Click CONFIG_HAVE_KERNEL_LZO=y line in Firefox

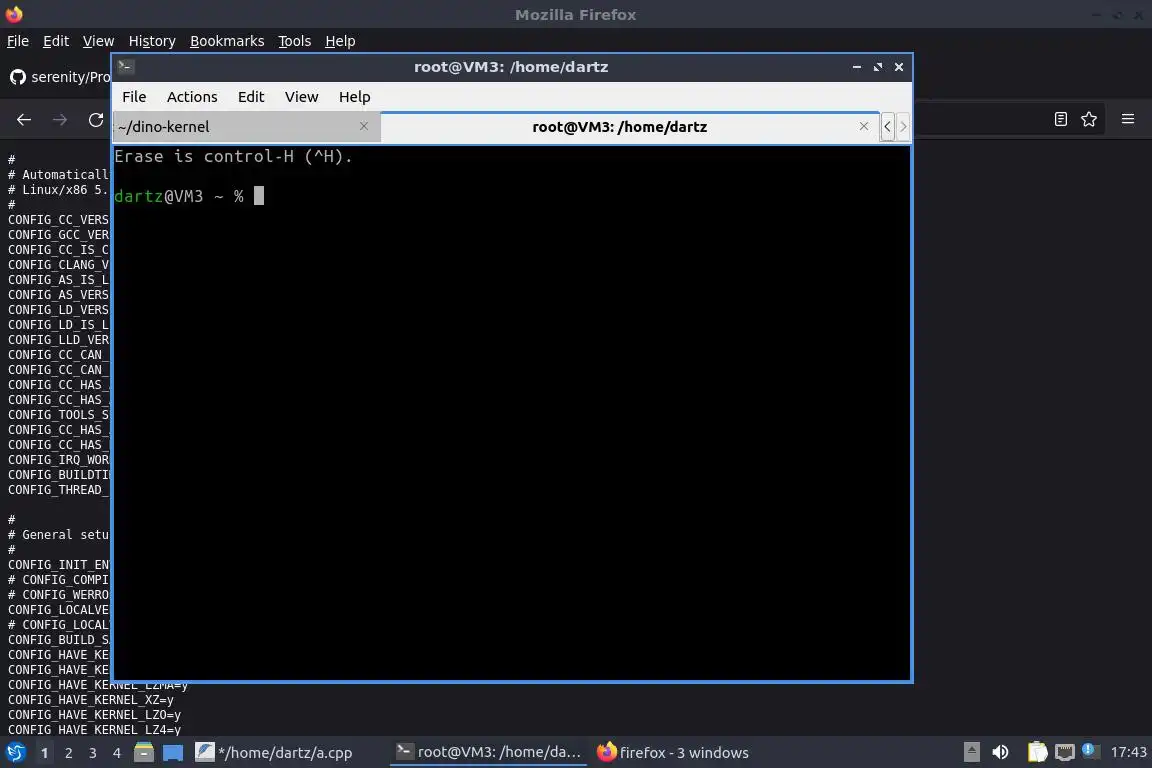[94, 714]
